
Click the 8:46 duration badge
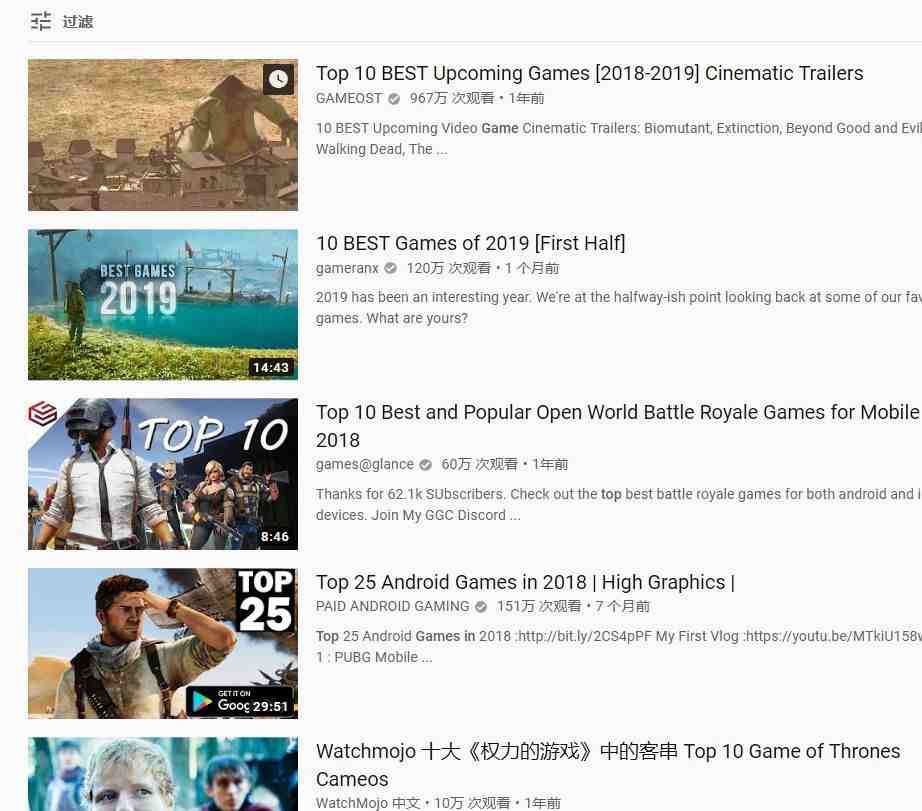275,536
